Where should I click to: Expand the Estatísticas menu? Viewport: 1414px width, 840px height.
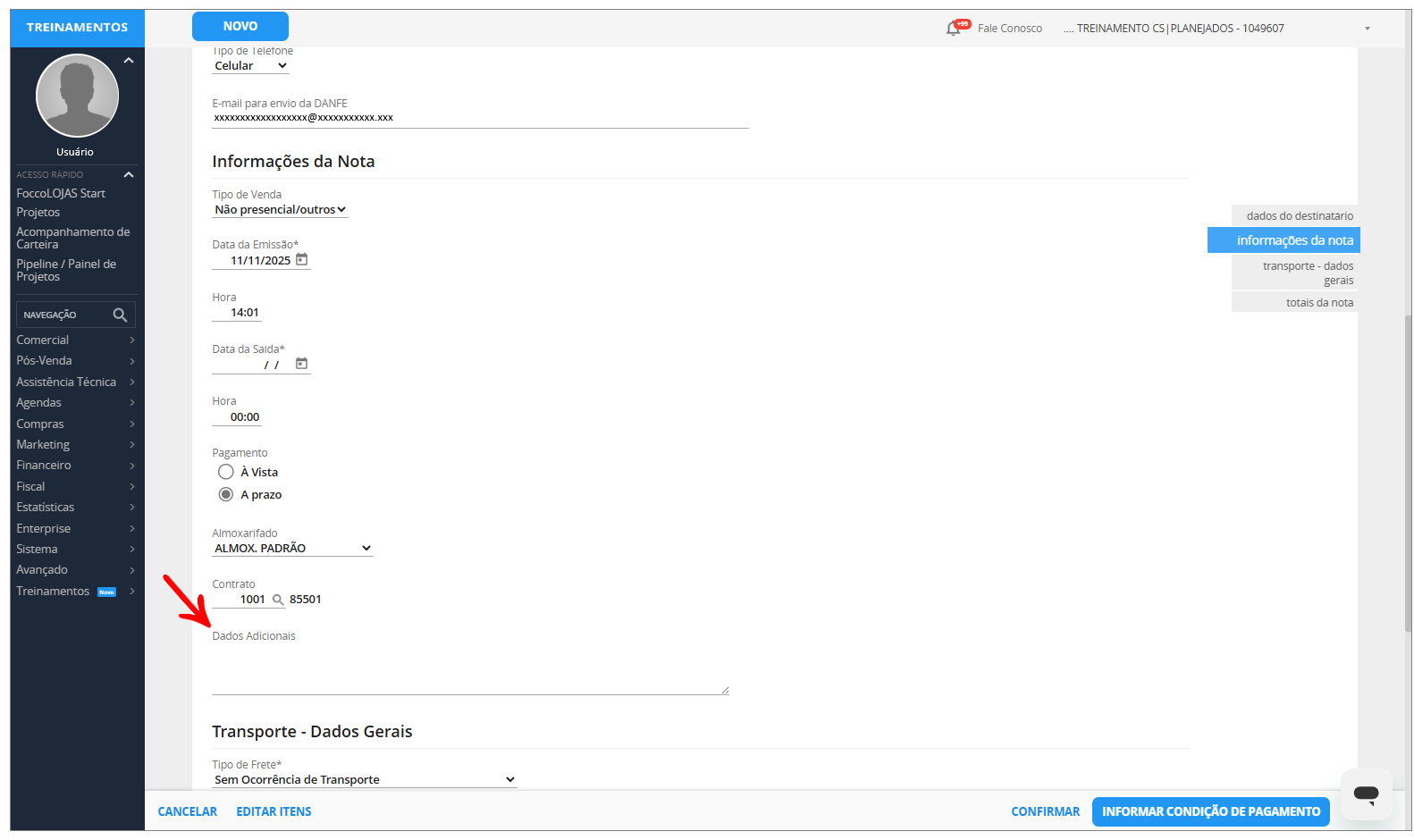75,508
